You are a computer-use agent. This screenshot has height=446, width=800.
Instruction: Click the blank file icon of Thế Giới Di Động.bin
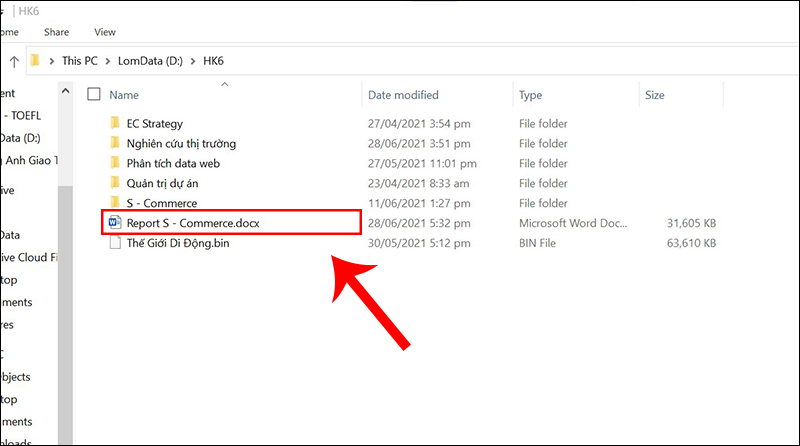[x=116, y=242]
